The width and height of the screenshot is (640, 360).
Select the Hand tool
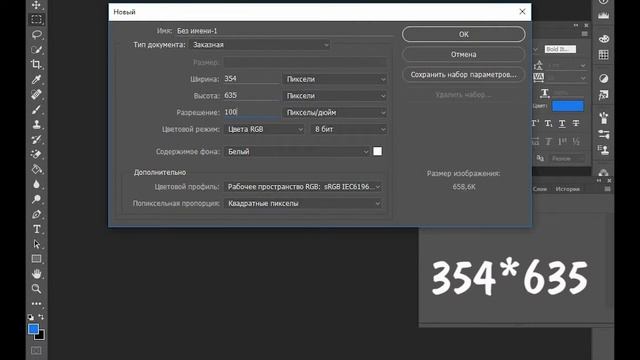(36, 273)
